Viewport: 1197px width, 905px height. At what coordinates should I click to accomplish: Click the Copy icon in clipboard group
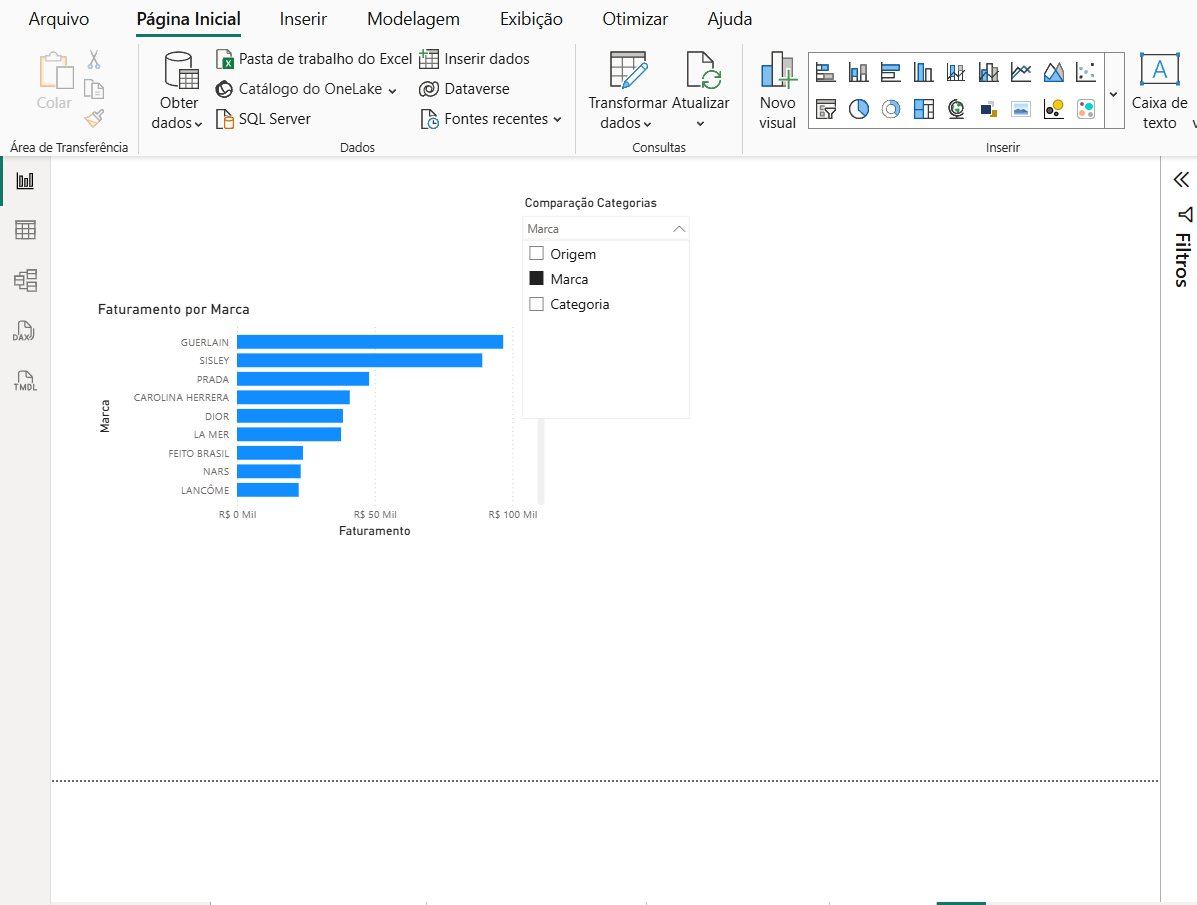94,89
